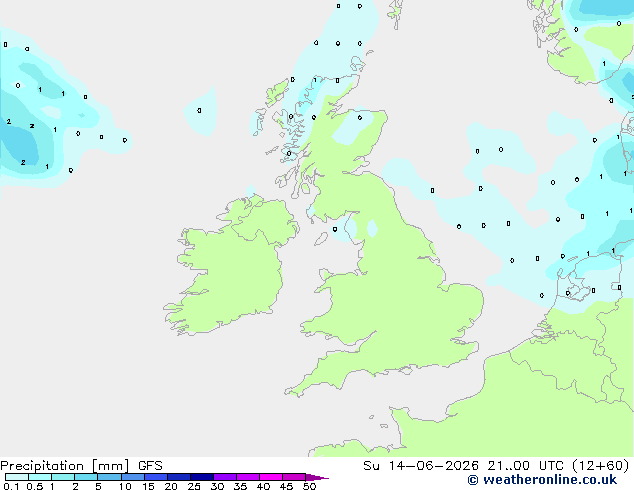
Task: Click the 40 to 45 mm magenta legend swatch
Action: click(271, 477)
